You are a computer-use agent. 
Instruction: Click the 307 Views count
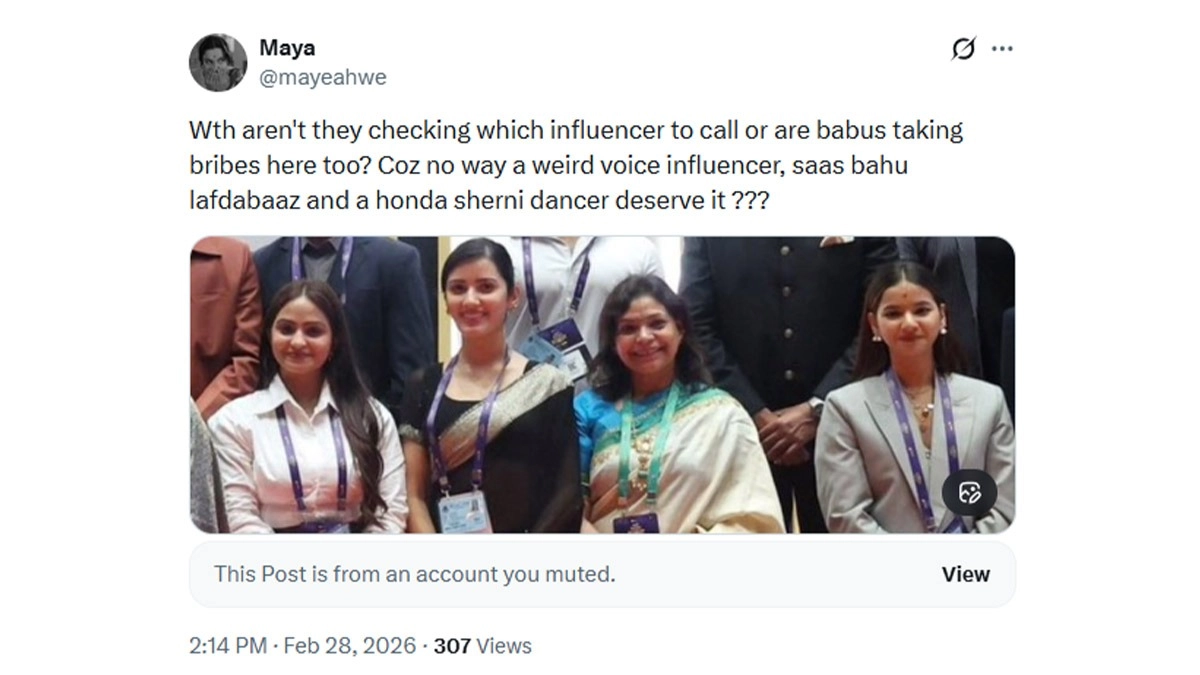483,646
